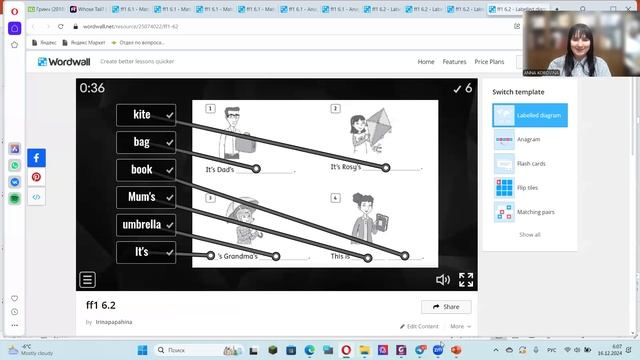Choose the Labelled diagram template
Screen dimensions: 640x360
(530, 115)
